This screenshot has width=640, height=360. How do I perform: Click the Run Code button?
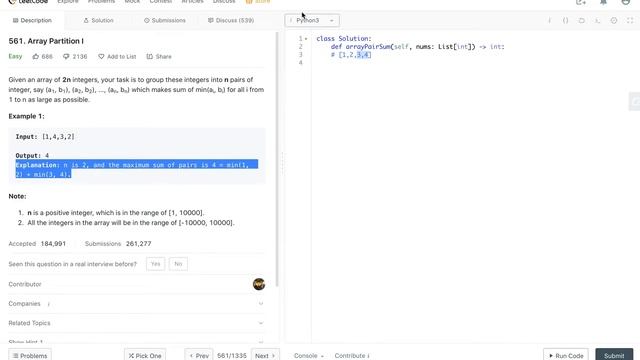(x=566, y=355)
